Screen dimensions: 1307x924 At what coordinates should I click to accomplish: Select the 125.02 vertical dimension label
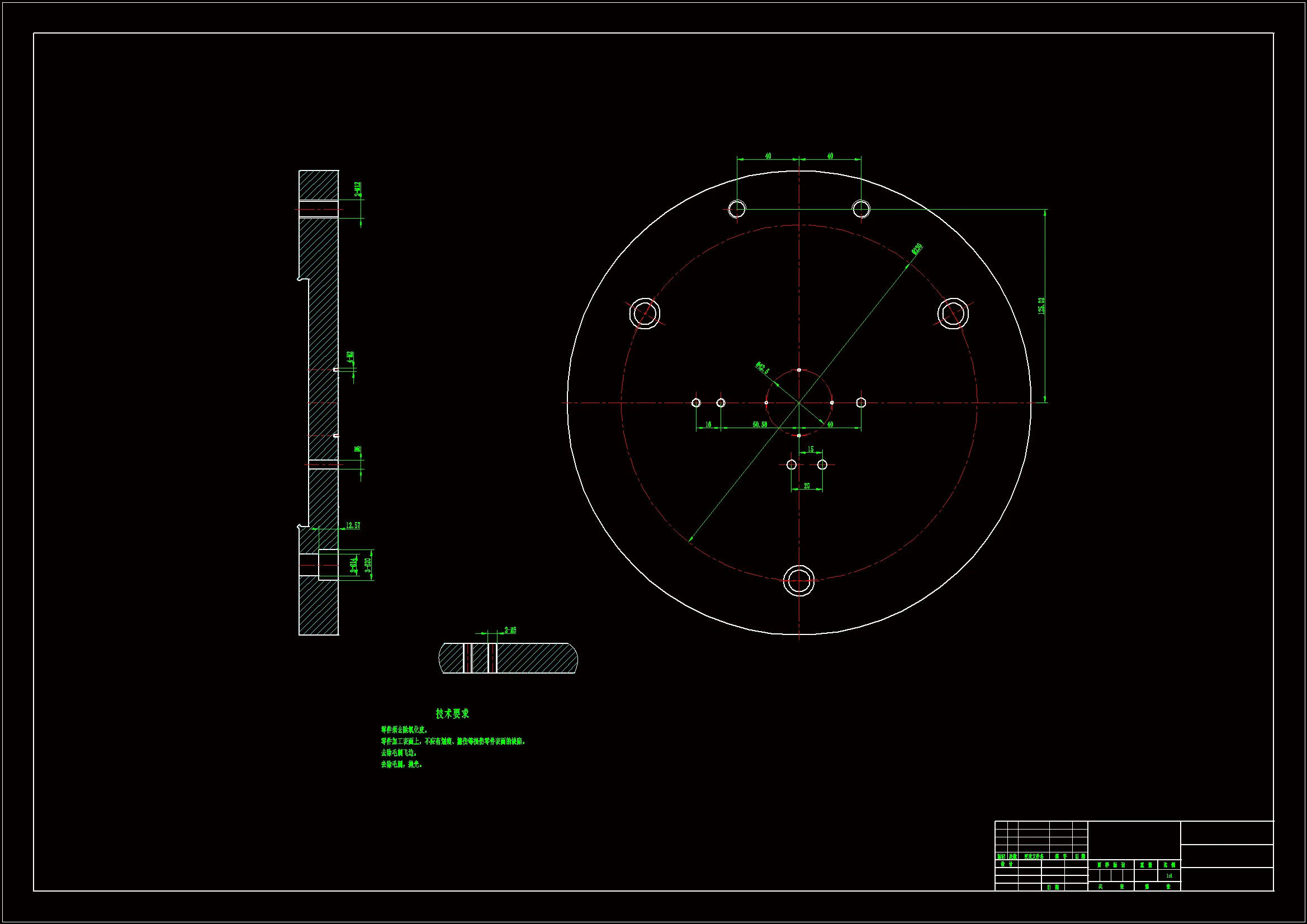1041,306
